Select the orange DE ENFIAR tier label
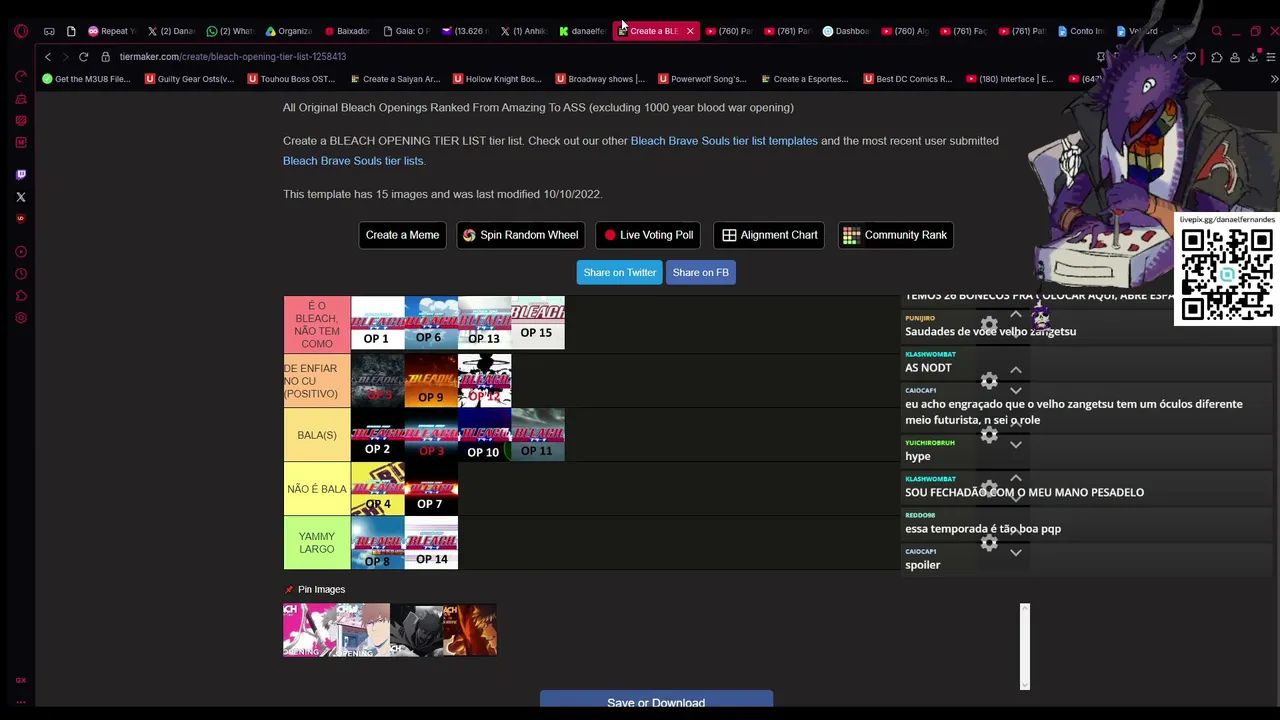The width and height of the screenshot is (1280, 720). tap(317, 380)
